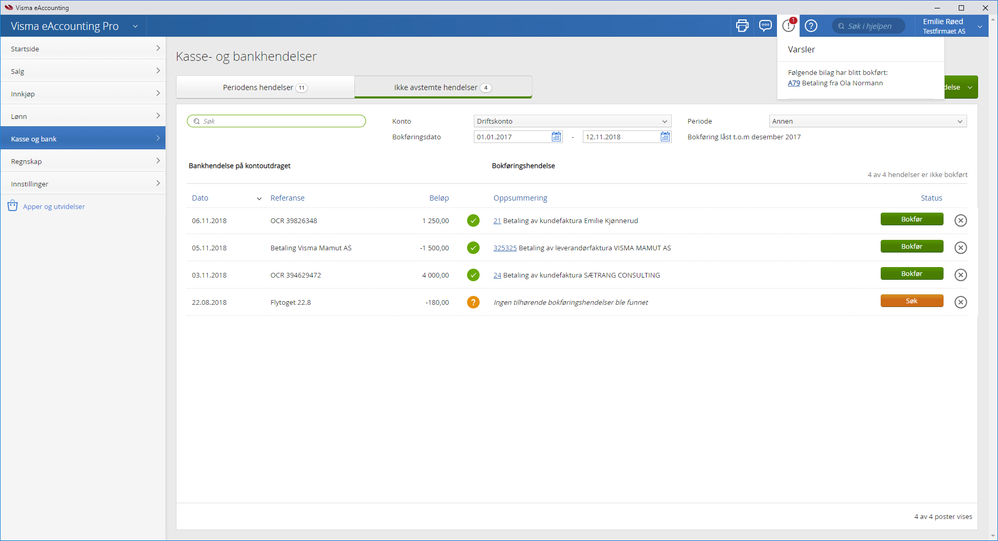The height and width of the screenshot is (541, 998).
Task: Open the print icon in top bar
Action: [x=741, y=26]
